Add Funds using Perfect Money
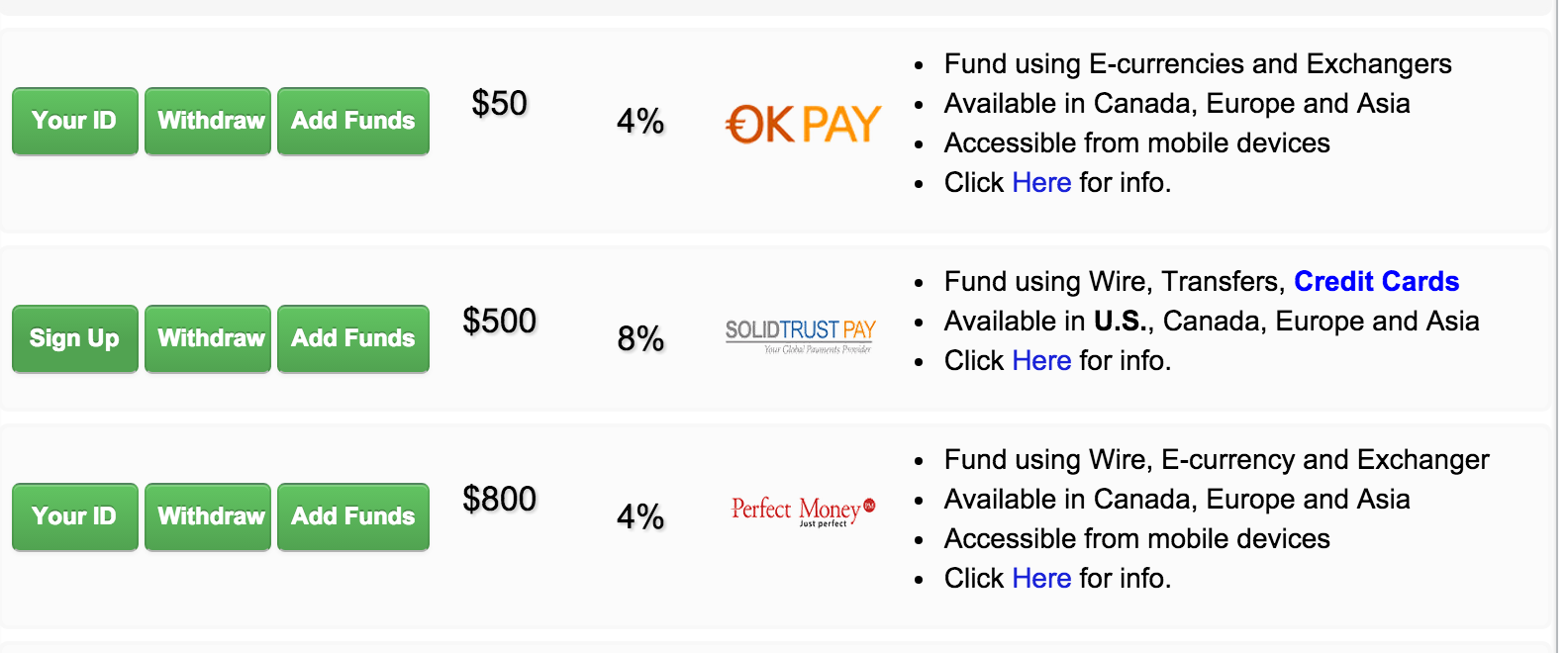Screen dimensions: 1568x653 352,516
